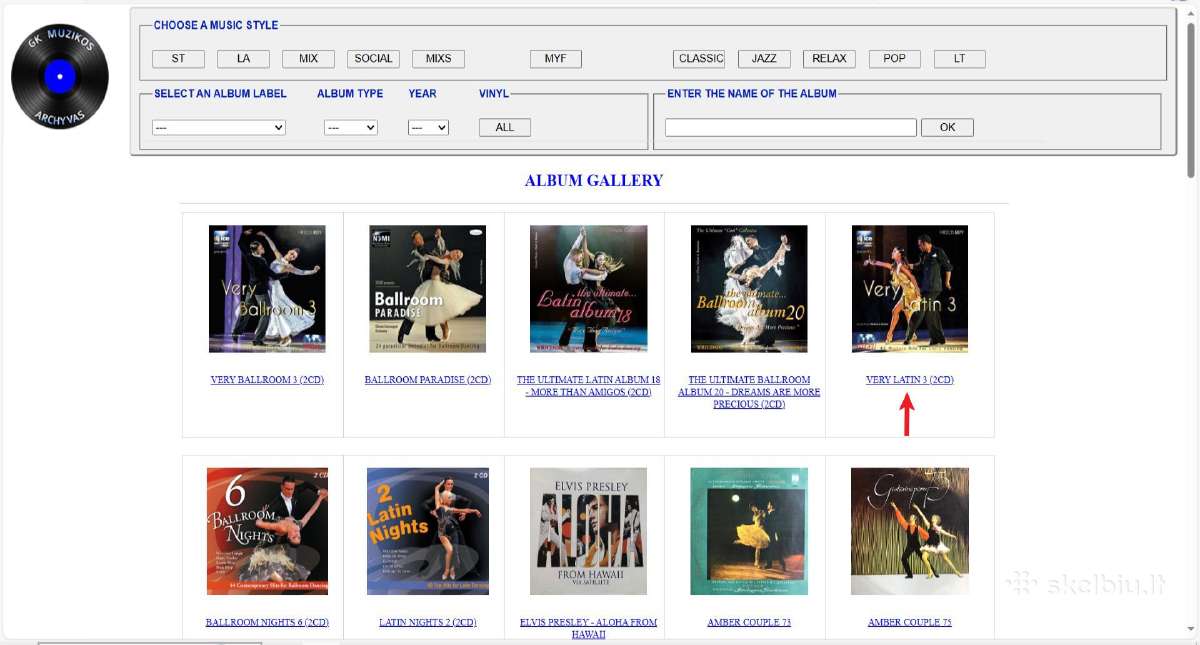
Task: Open Amber Couple 75 cover thumbnail
Action: 910,531
